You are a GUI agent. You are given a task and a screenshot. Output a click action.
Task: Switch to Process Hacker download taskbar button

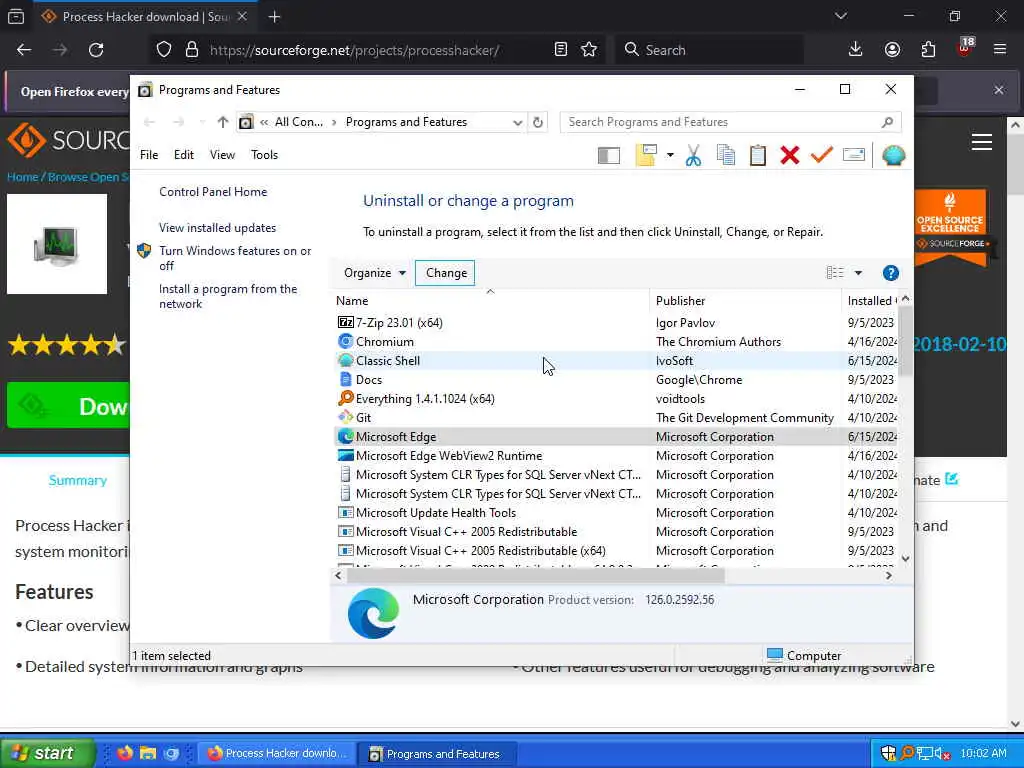point(276,754)
